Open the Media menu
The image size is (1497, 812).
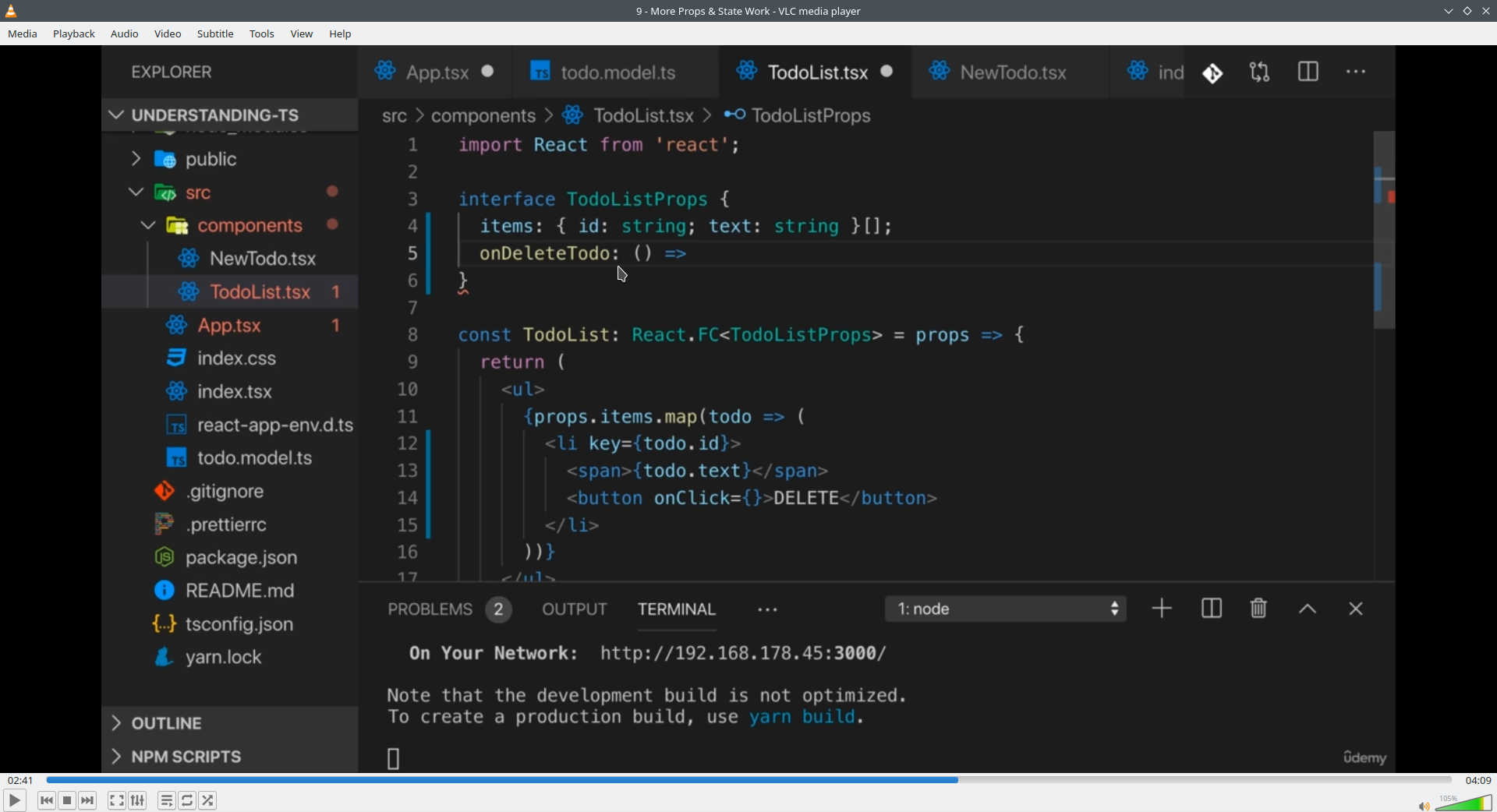coord(23,34)
